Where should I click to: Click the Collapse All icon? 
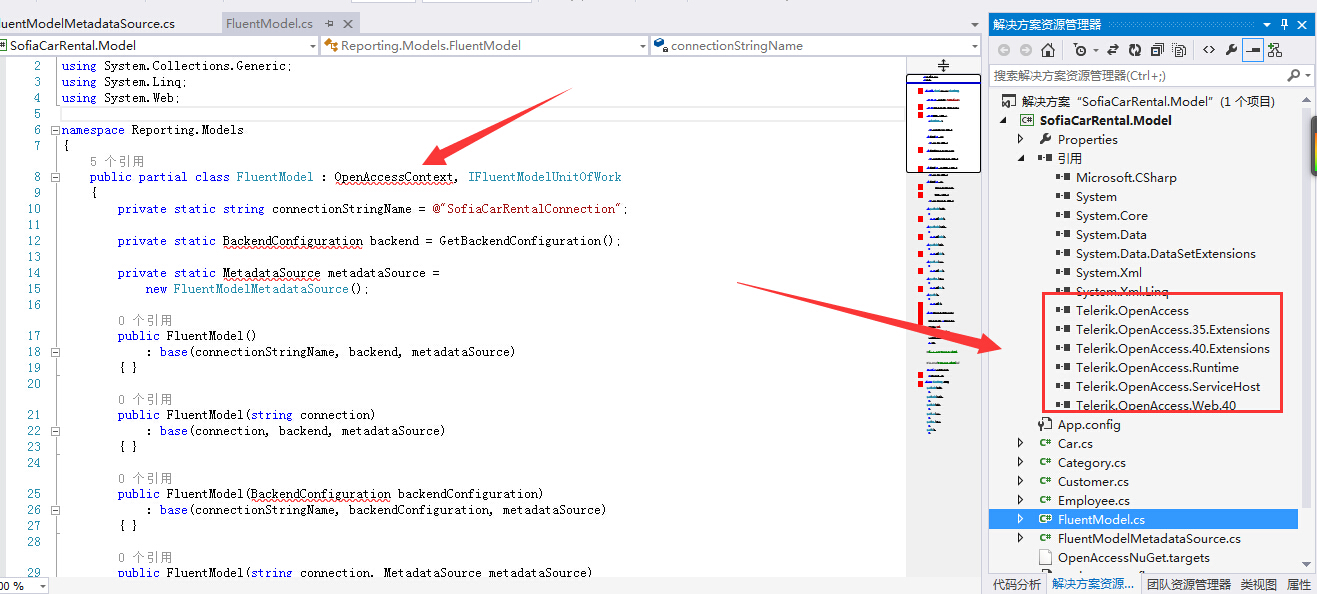1157,49
